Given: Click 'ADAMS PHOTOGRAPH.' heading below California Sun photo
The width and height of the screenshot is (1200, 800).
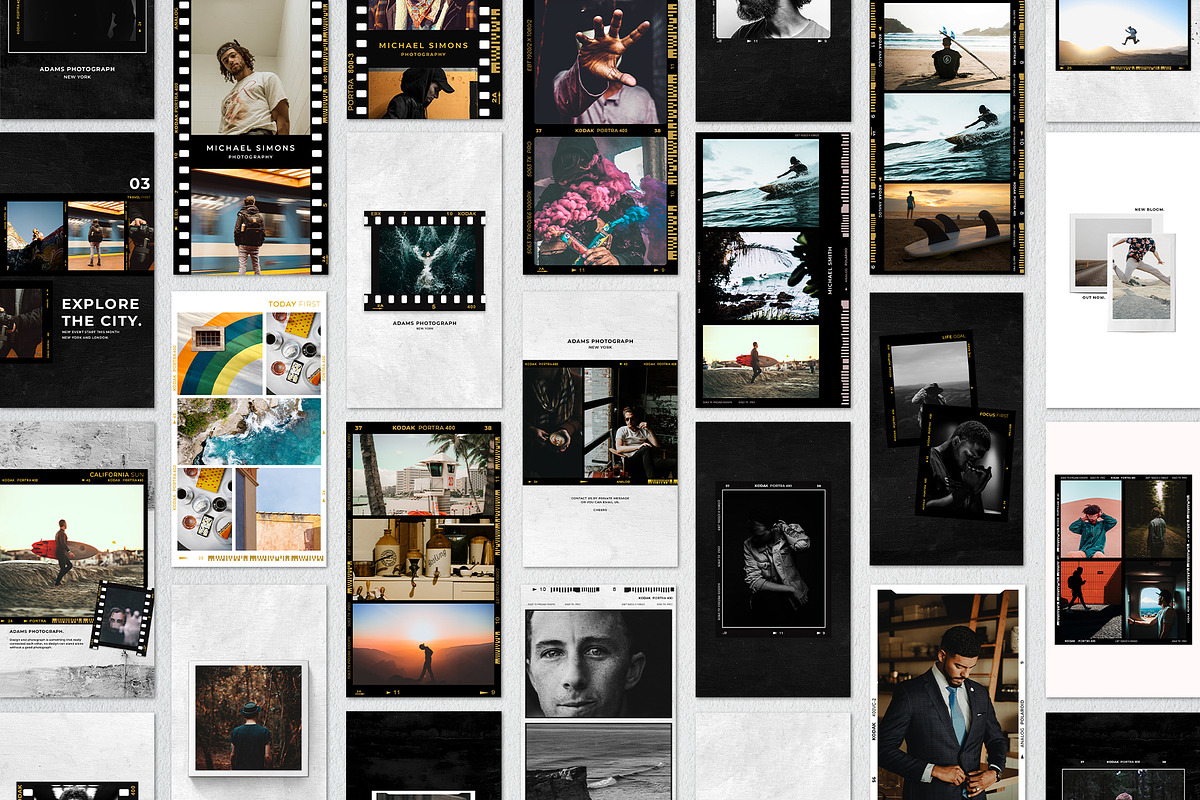Looking at the screenshot, I should [x=36, y=631].
